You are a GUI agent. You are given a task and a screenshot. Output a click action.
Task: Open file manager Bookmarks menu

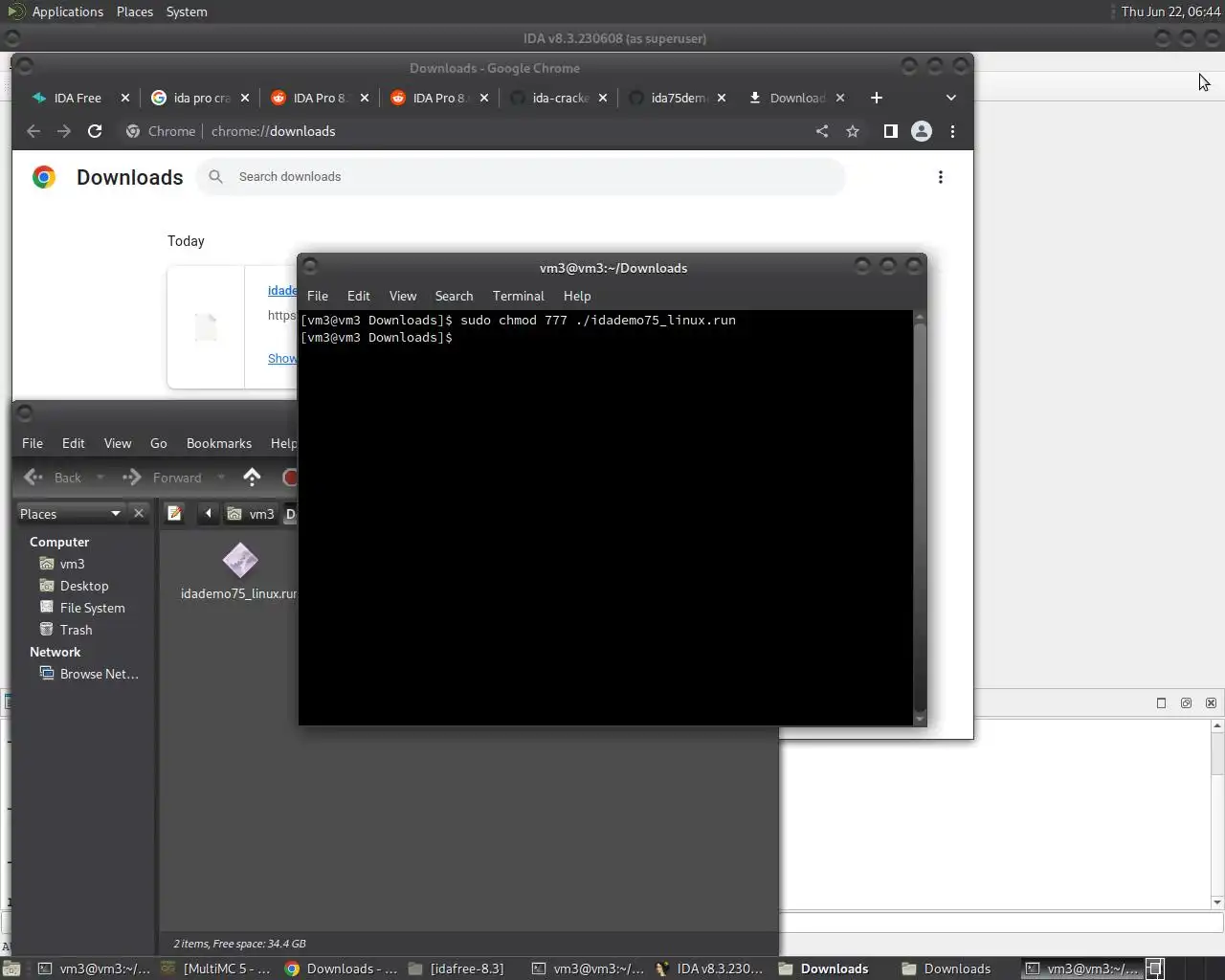[219, 443]
